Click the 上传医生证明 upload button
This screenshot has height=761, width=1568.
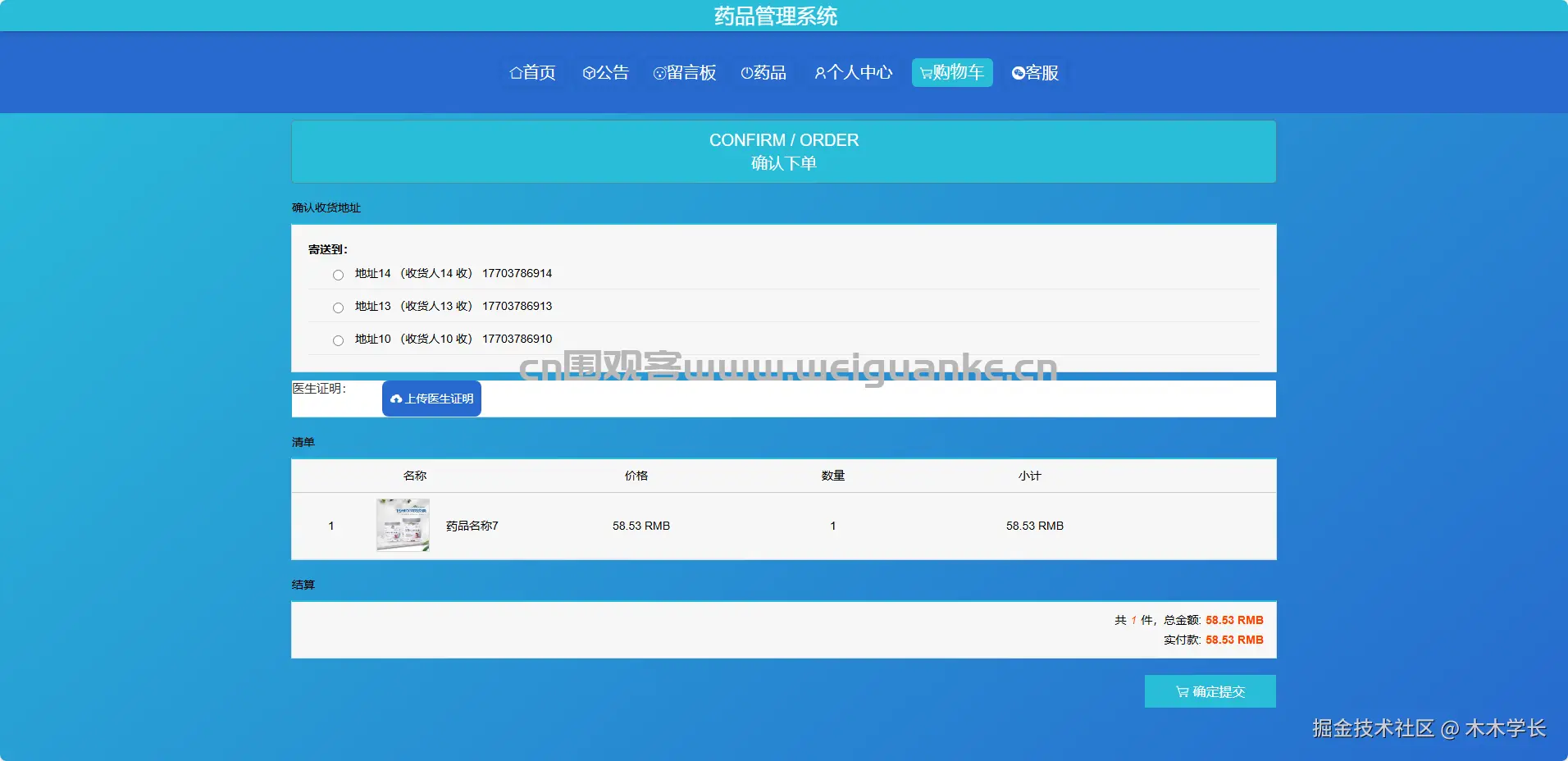[431, 399]
